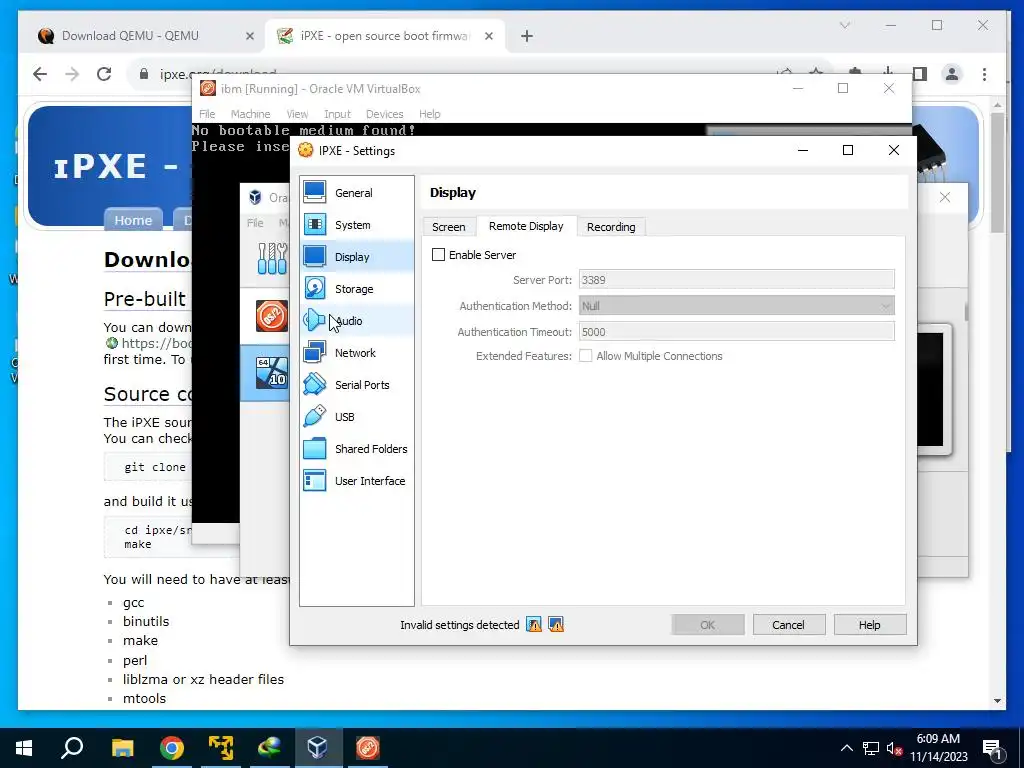Open Chrome tab search chevron
The height and width of the screenshot is (768, 1024).
tap(844, 25)
